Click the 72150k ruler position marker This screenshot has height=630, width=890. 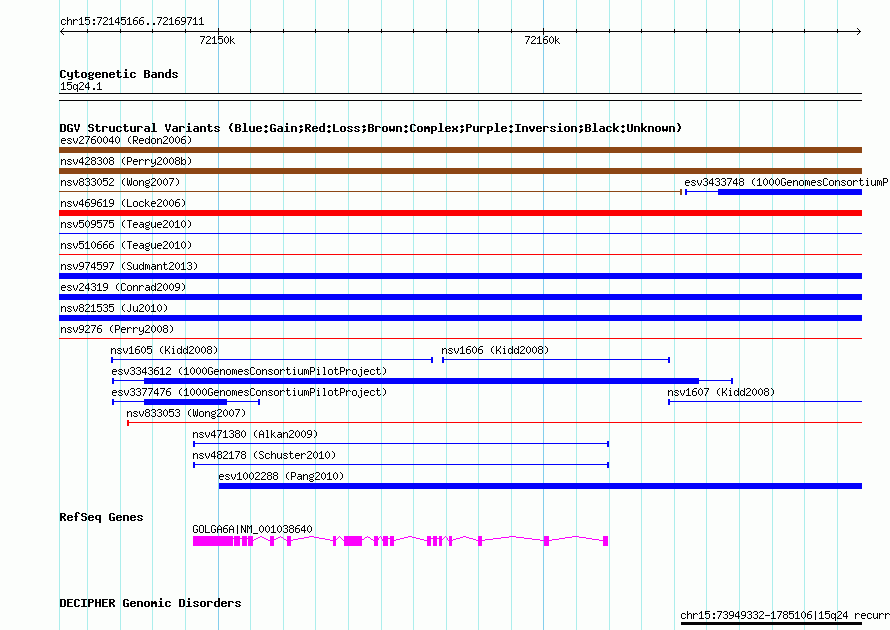click(x=217, y=40)
